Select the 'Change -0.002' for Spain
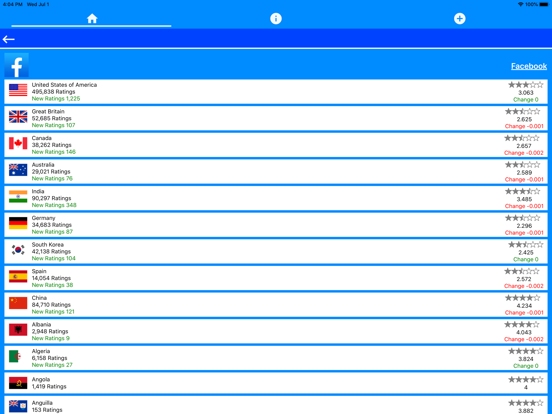The image size is (552, 414). coord(524,286)
